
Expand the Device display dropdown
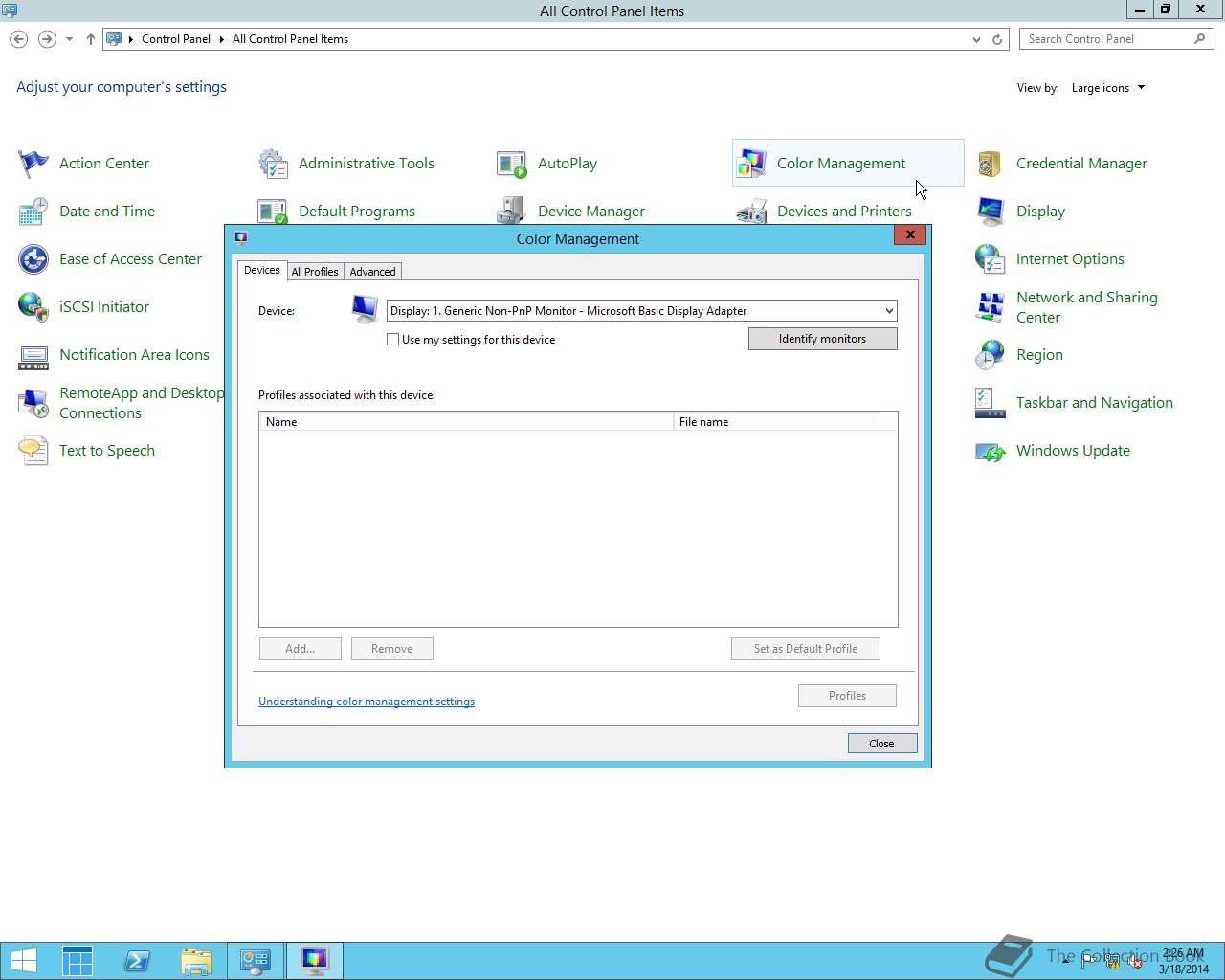click(x=889, y=311)
